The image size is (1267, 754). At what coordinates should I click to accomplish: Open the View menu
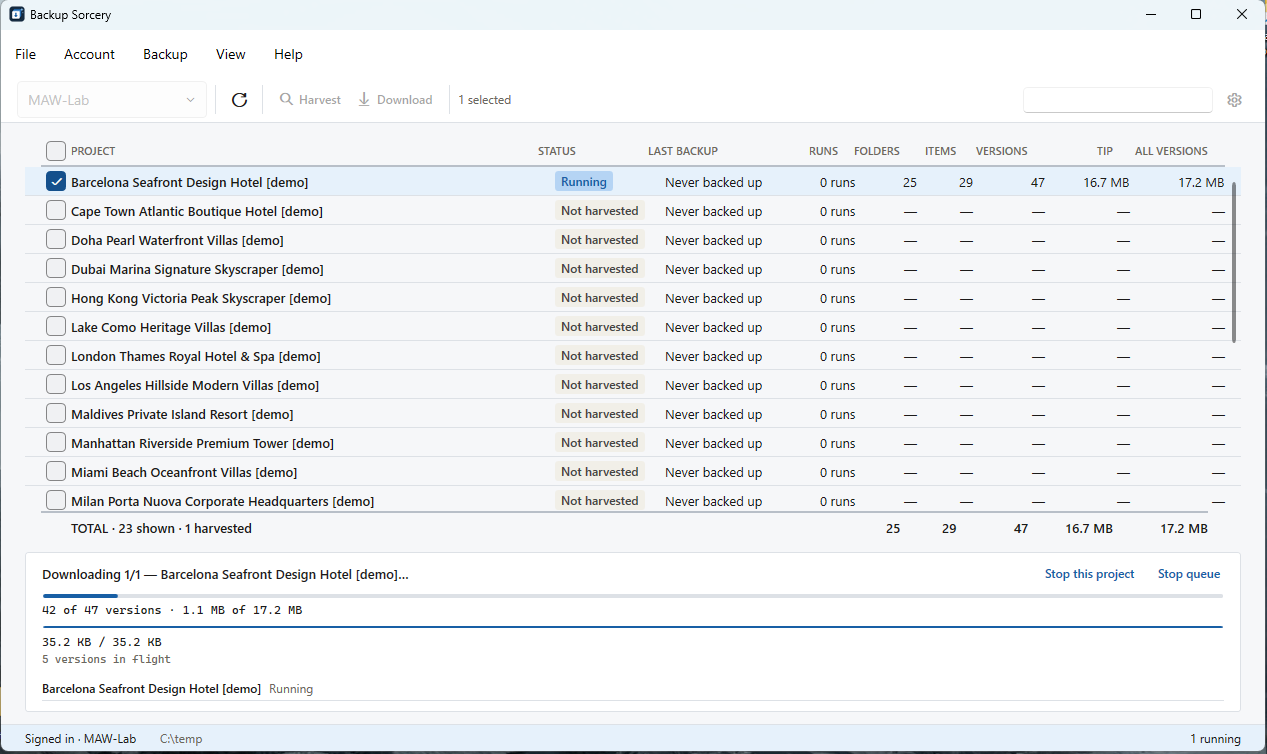[230, 54]
